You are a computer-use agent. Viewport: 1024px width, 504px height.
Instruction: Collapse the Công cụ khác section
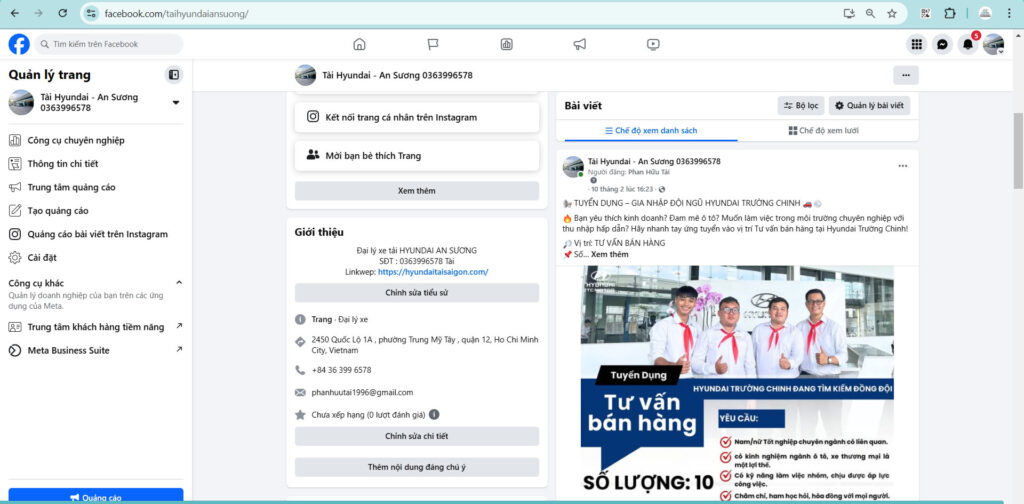[179, 283]
